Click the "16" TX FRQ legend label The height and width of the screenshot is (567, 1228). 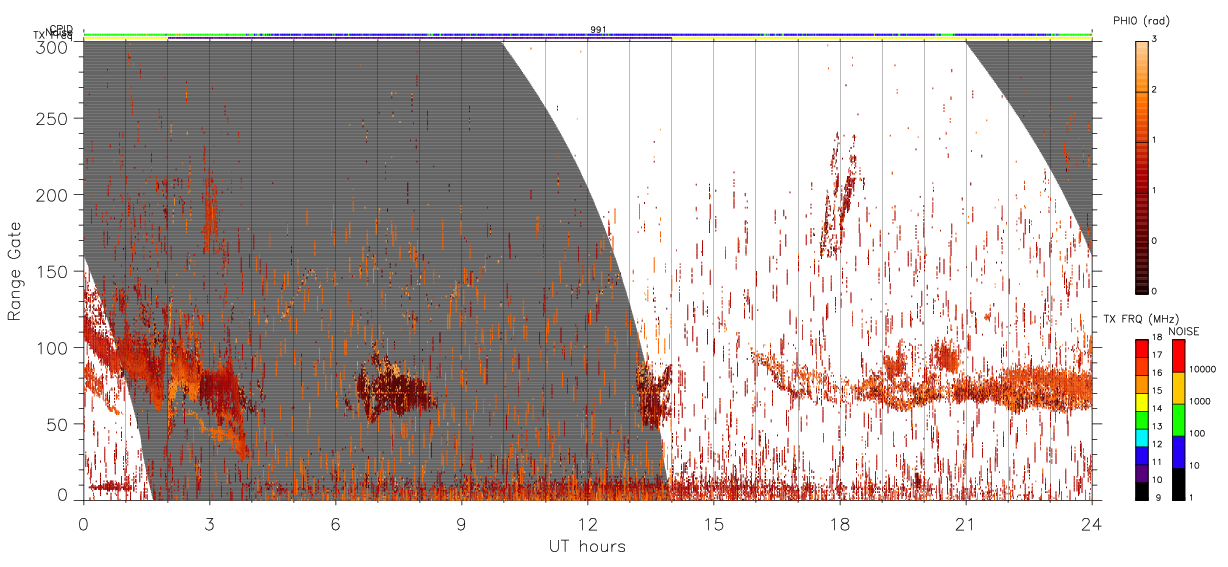(1156, 373)
